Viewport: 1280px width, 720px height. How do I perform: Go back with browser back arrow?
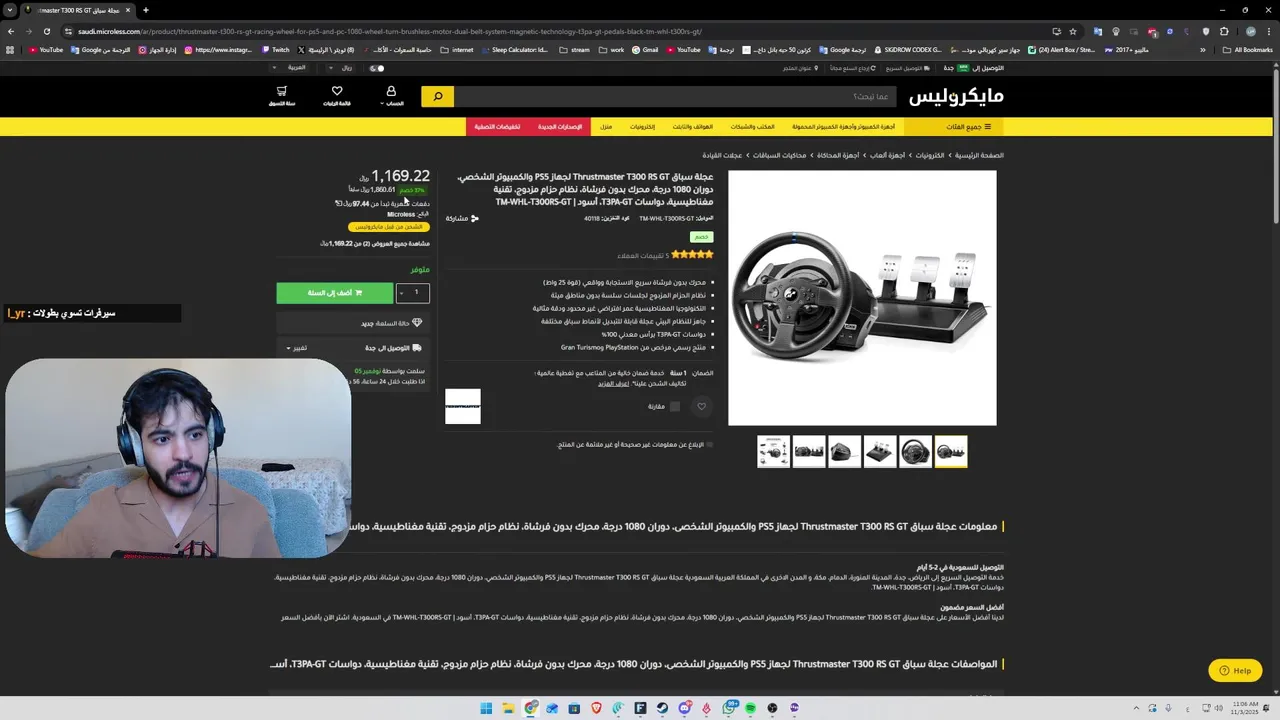(x=11, y=31)
